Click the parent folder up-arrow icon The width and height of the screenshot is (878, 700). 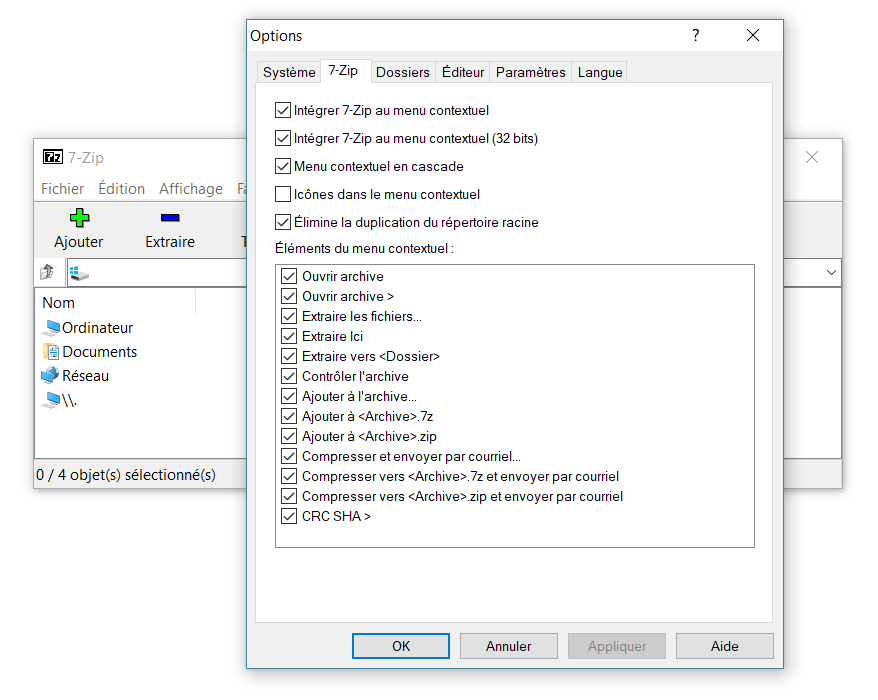tap(47, 273)
